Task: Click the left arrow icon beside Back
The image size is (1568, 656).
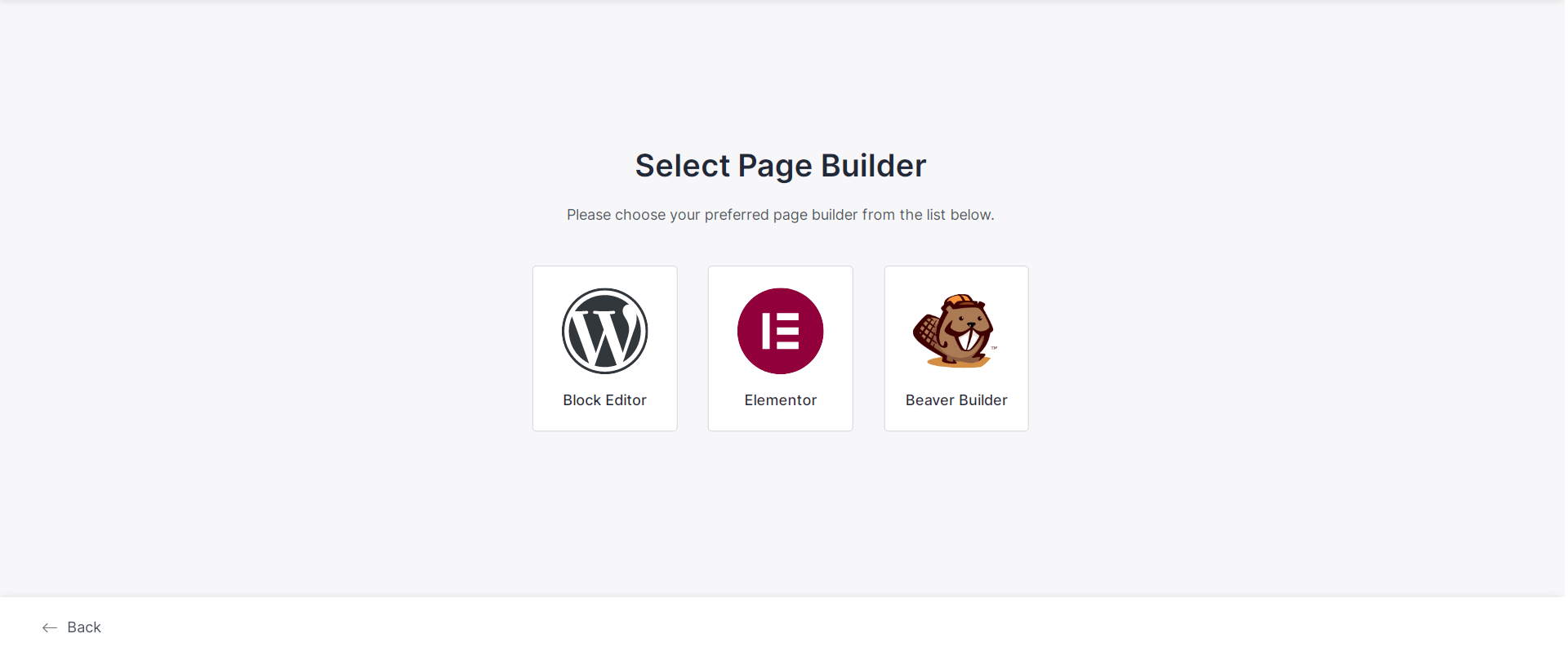Action: [x=50, y=627]
